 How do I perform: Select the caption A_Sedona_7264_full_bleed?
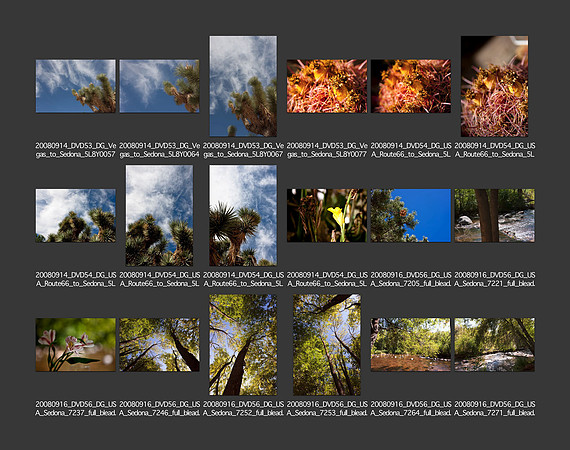411,409
